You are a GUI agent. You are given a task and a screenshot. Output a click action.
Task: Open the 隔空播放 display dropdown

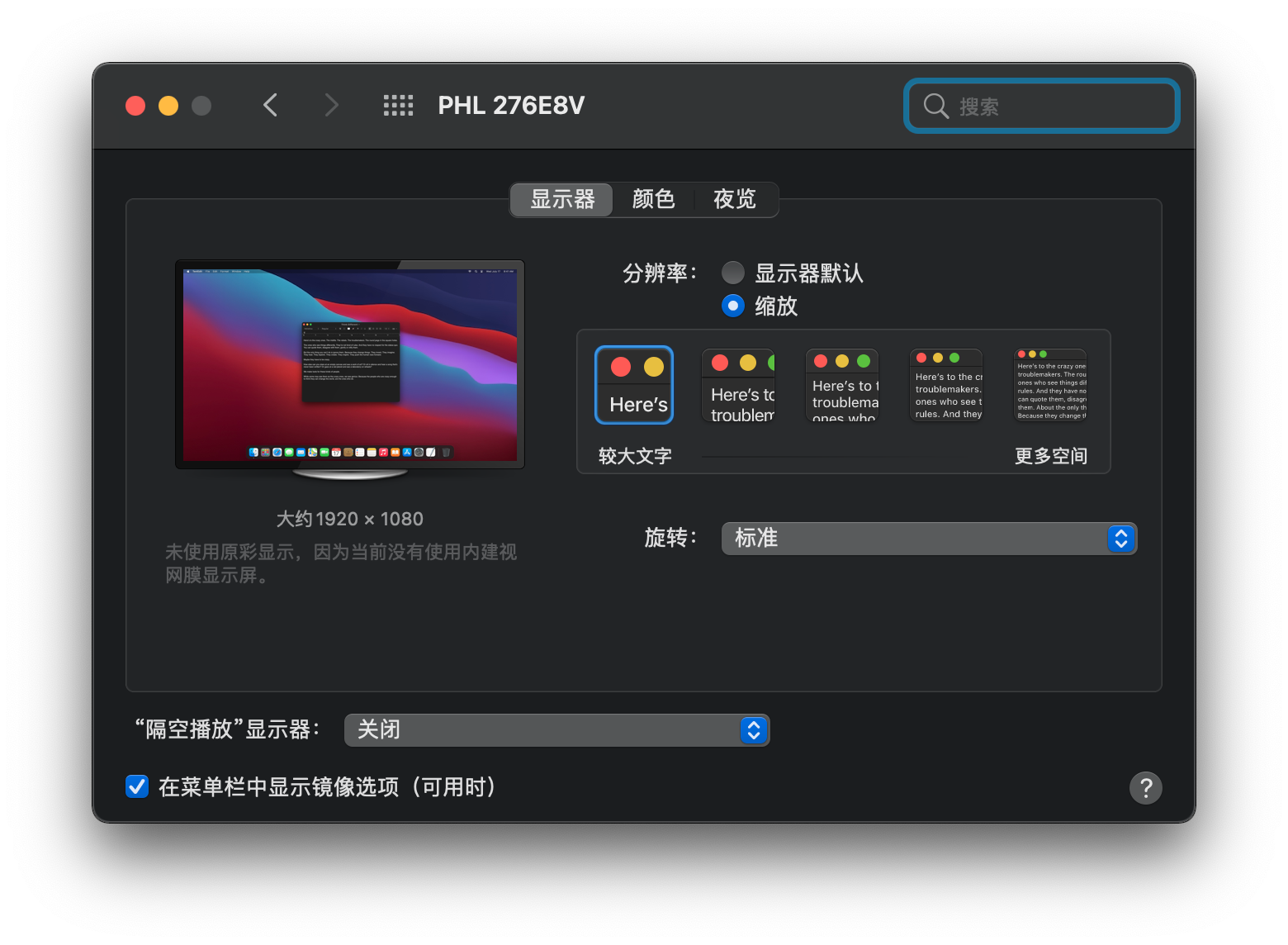pyautogui.click(x=556, y=730)
